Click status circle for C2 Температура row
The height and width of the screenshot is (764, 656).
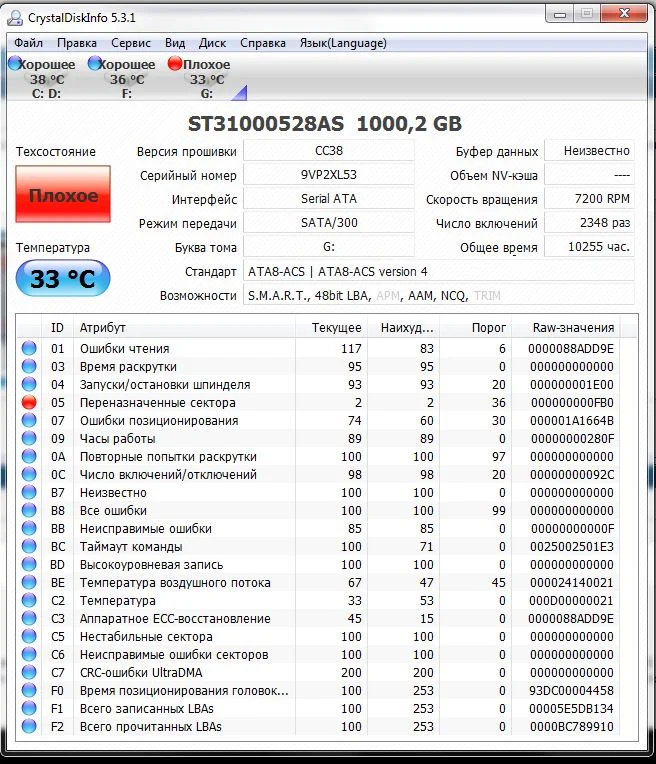(x=29, y=600)
